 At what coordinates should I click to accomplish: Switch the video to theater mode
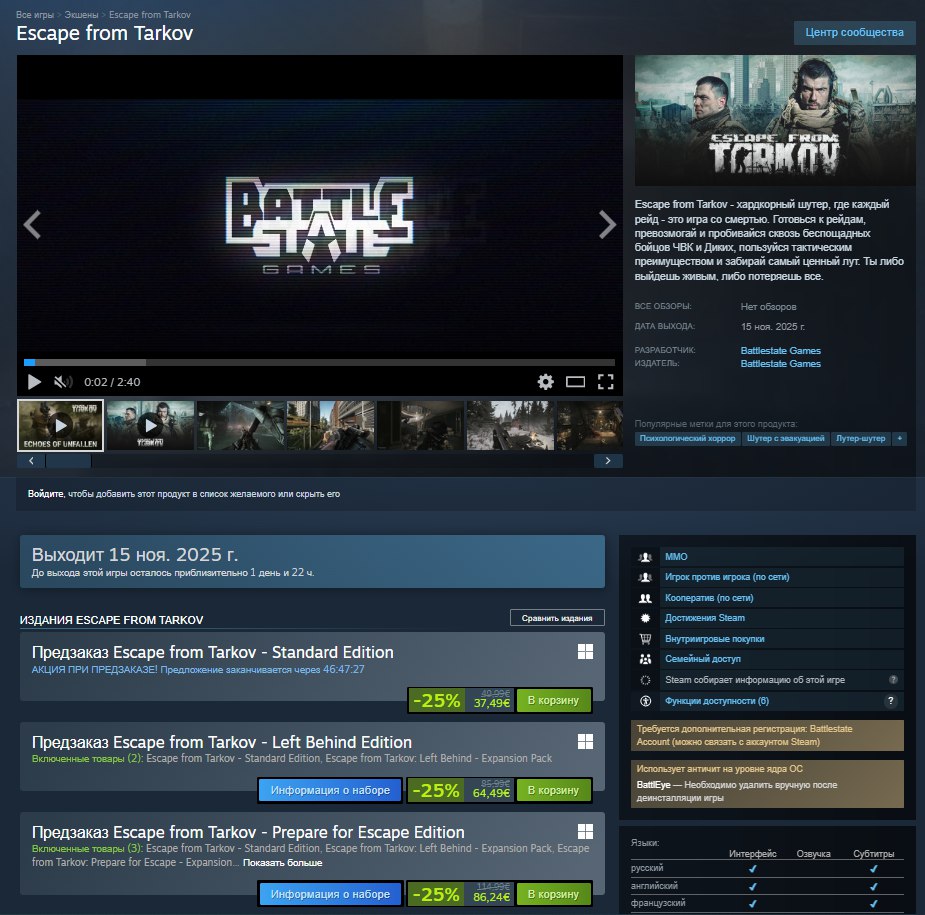[x=575, y=381]
